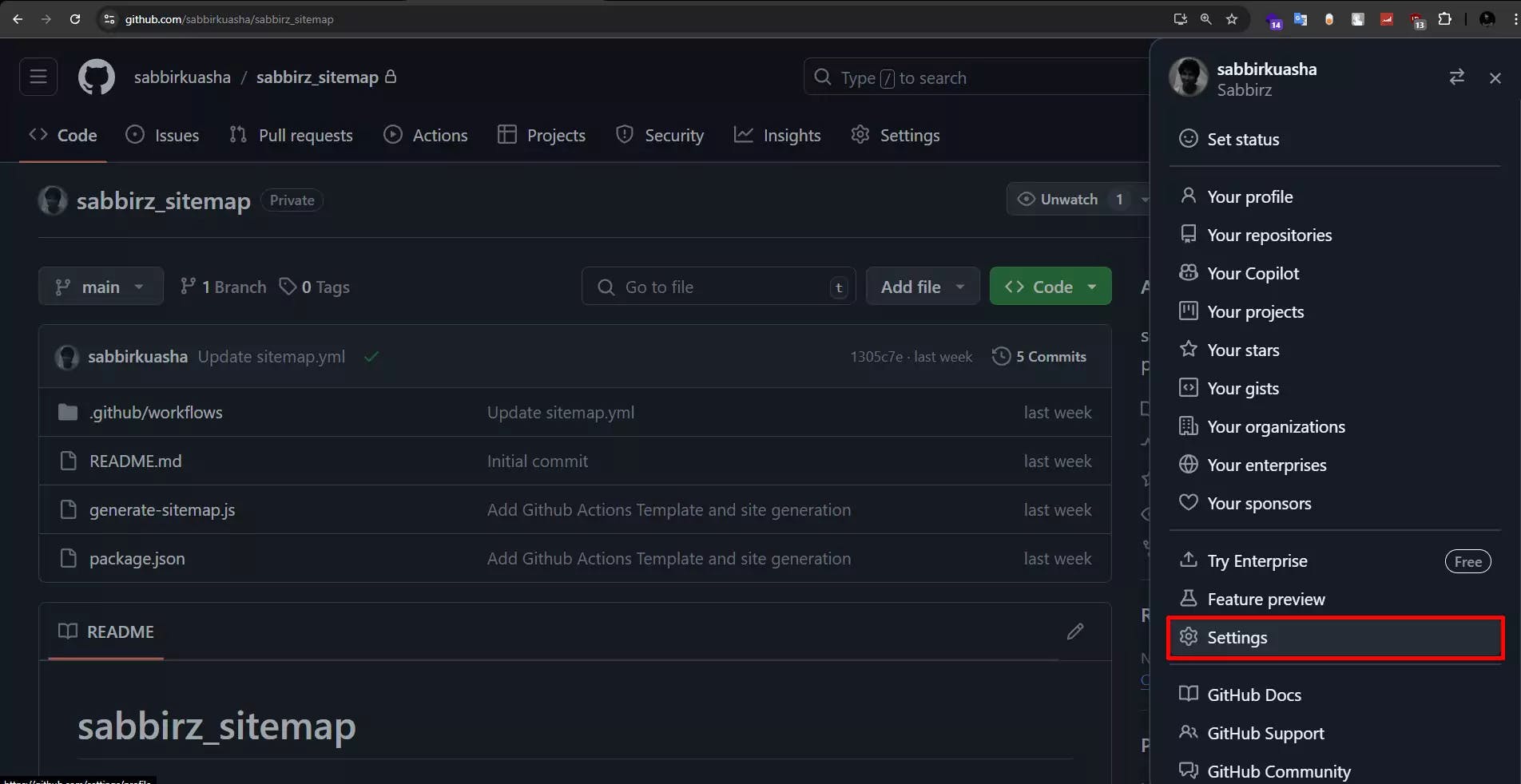This screenshot has width=1521, height=784.
Task: Click the 1305c7e commit hash
Action: [876, 357]
